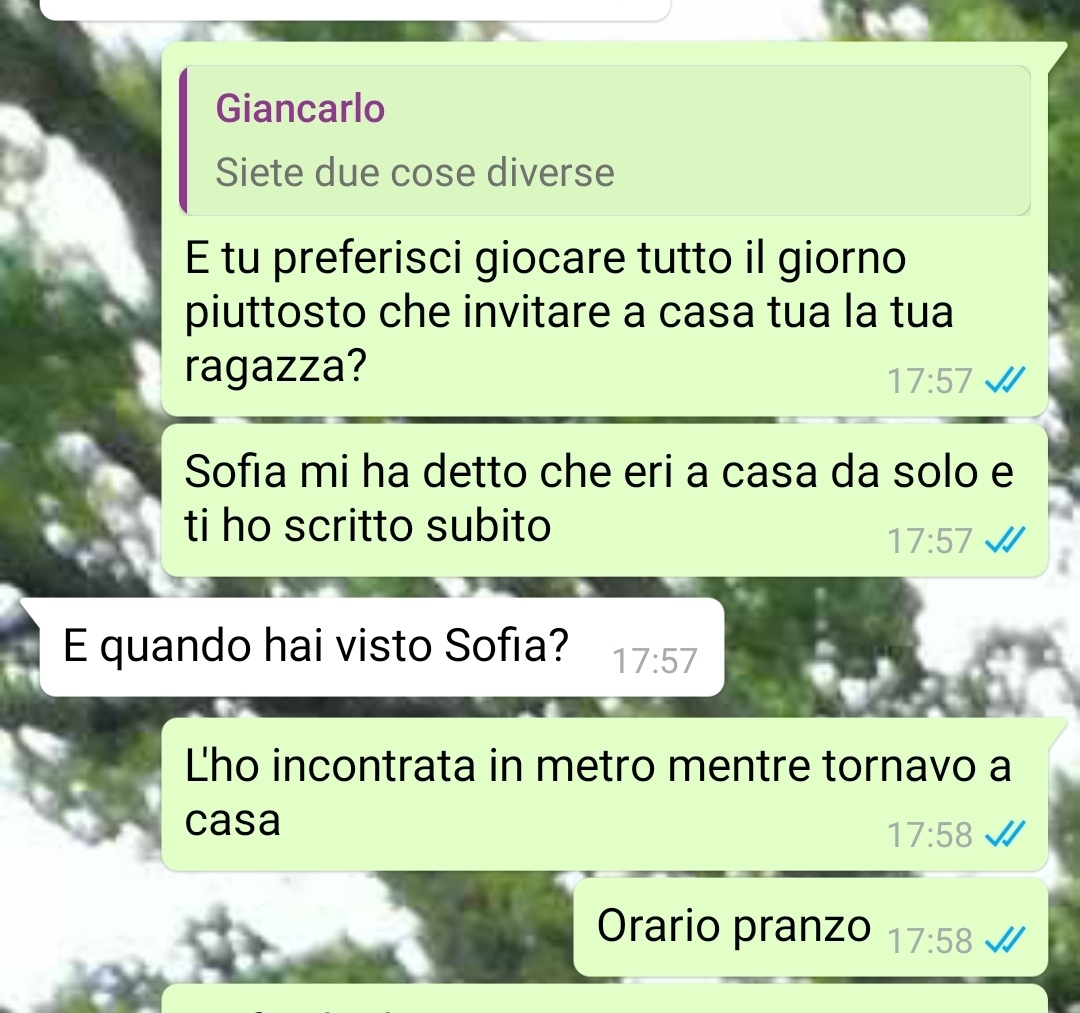Image resolution: width=1080 pixels, height=1013 pixels.
Task: Tap the purple quote bar
Action: tap(183, 140)
